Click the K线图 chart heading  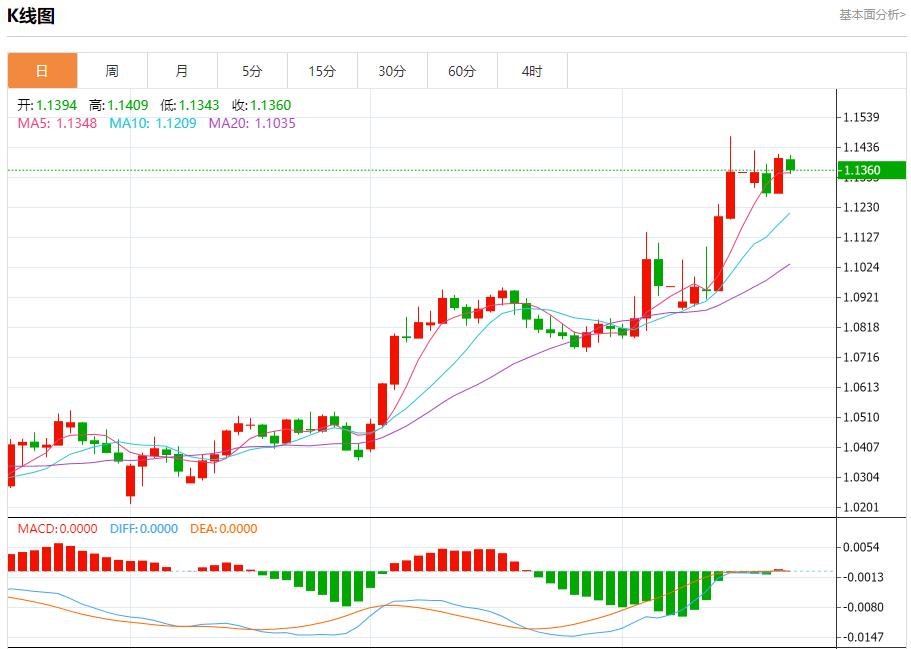28,15
